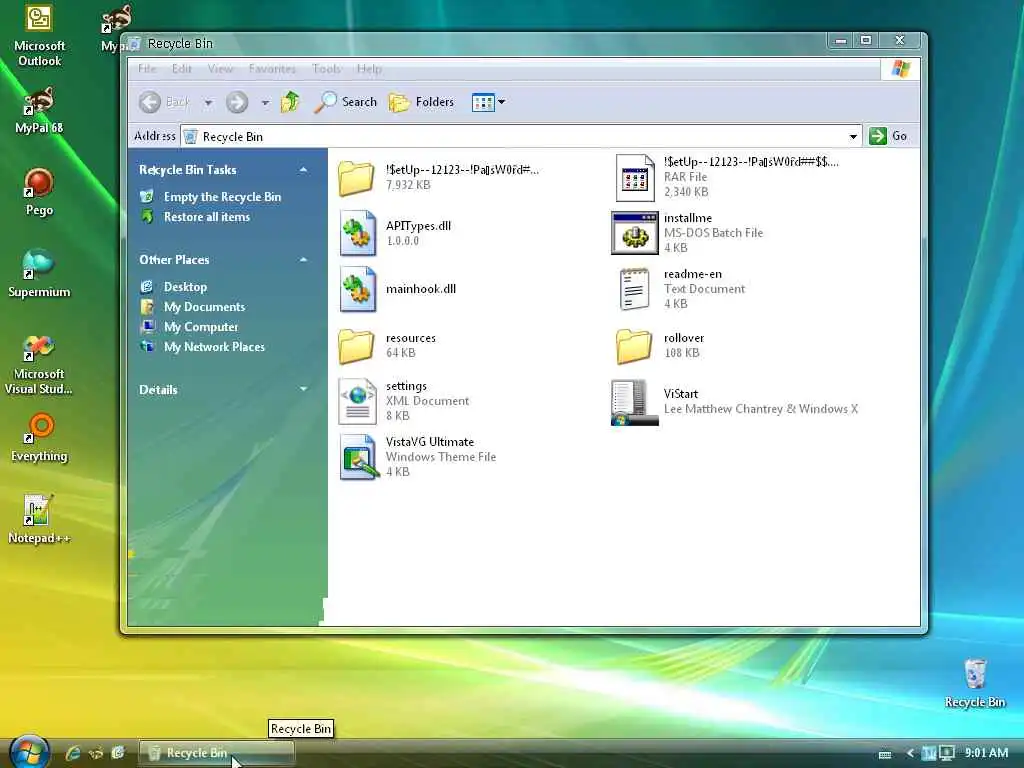Click the Windows flag logo throbber

click(901, 69)
